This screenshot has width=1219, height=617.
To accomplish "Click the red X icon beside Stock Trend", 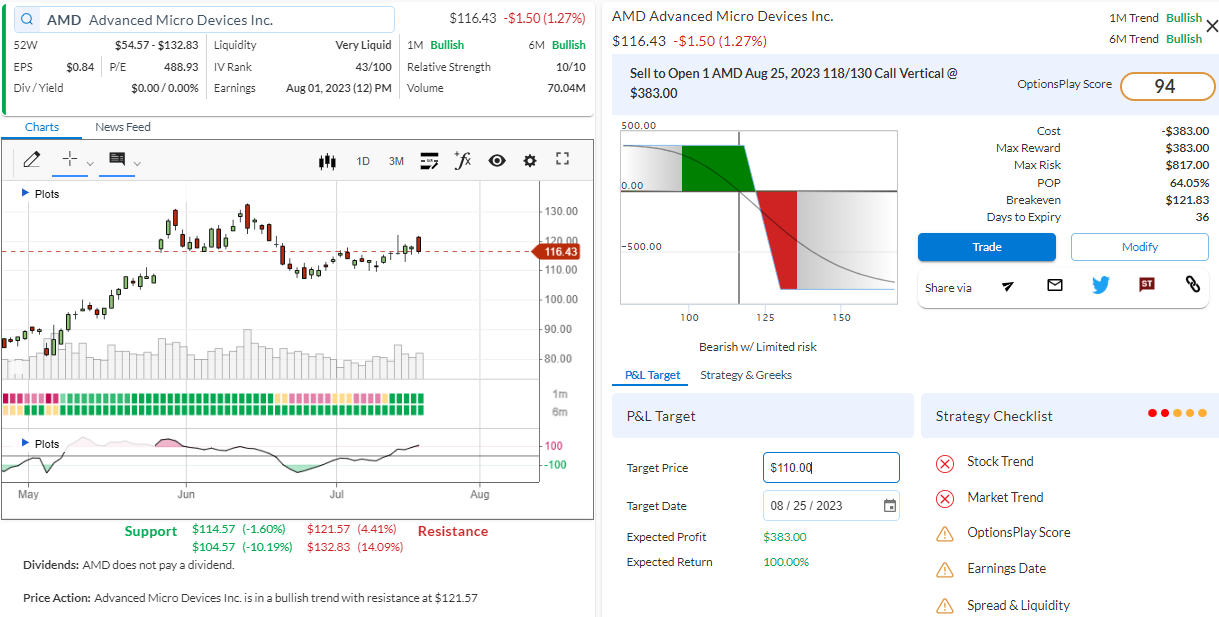I will (x=945, y=463).
